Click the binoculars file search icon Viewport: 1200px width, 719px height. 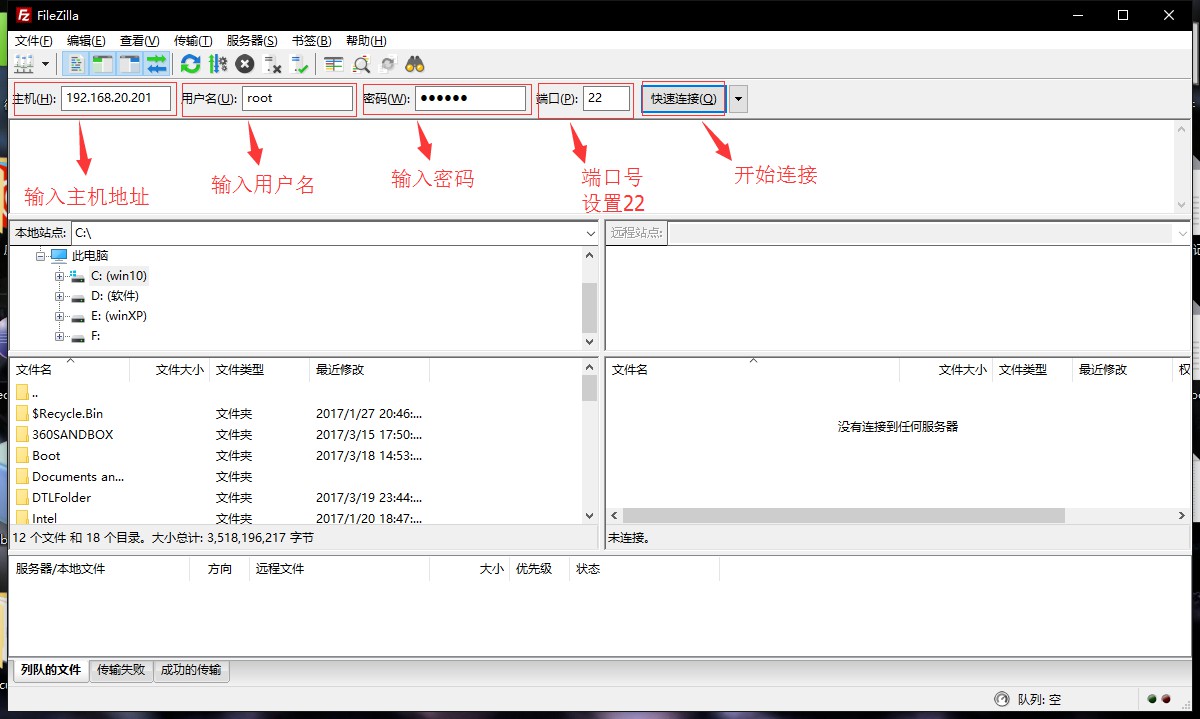(415, 64)
